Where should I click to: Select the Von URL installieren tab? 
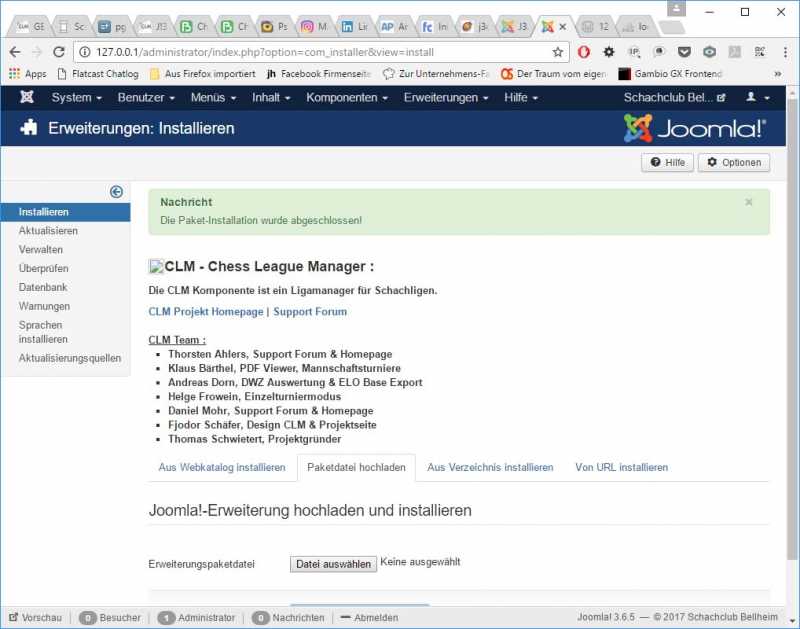tap(621, 467)
